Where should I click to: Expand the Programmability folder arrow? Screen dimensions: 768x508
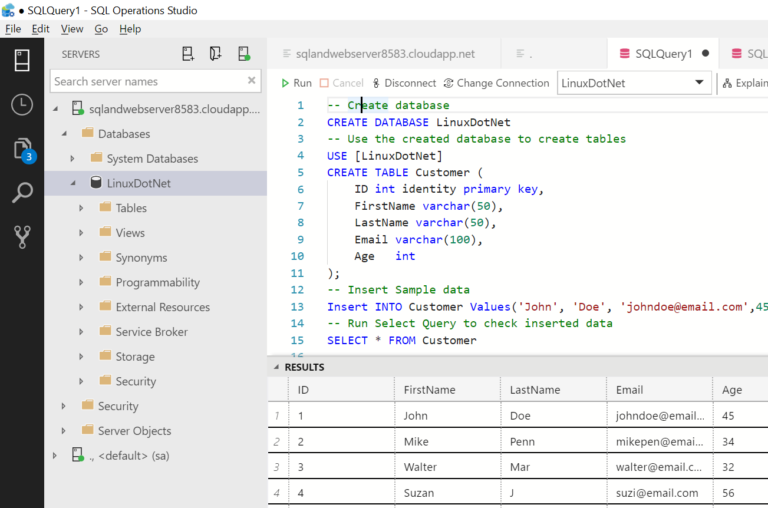[x=81, y=282]
